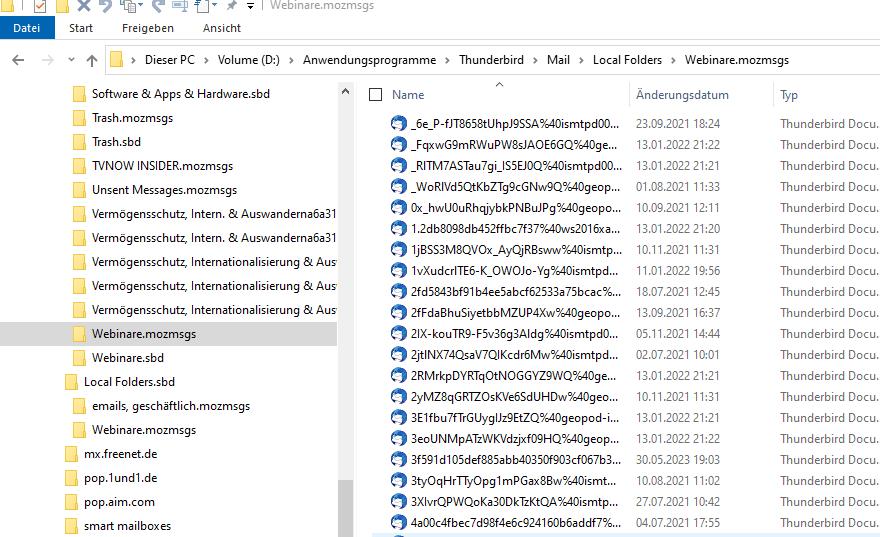Click the Forward navigation arrow
Screen dimensions: 880x537
(x=48, y=60)
